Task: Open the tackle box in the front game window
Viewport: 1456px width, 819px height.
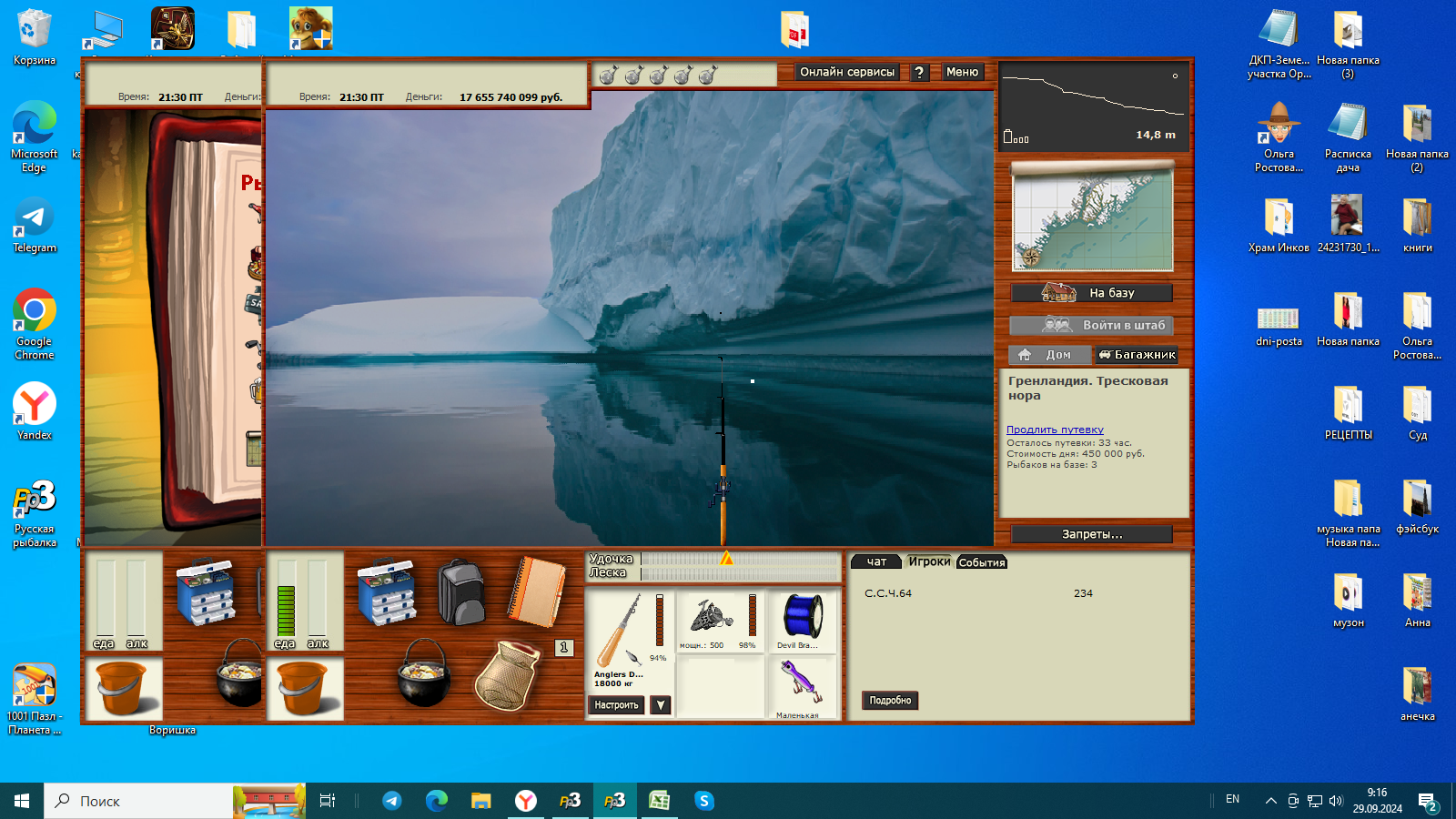Action: point(388,592)
